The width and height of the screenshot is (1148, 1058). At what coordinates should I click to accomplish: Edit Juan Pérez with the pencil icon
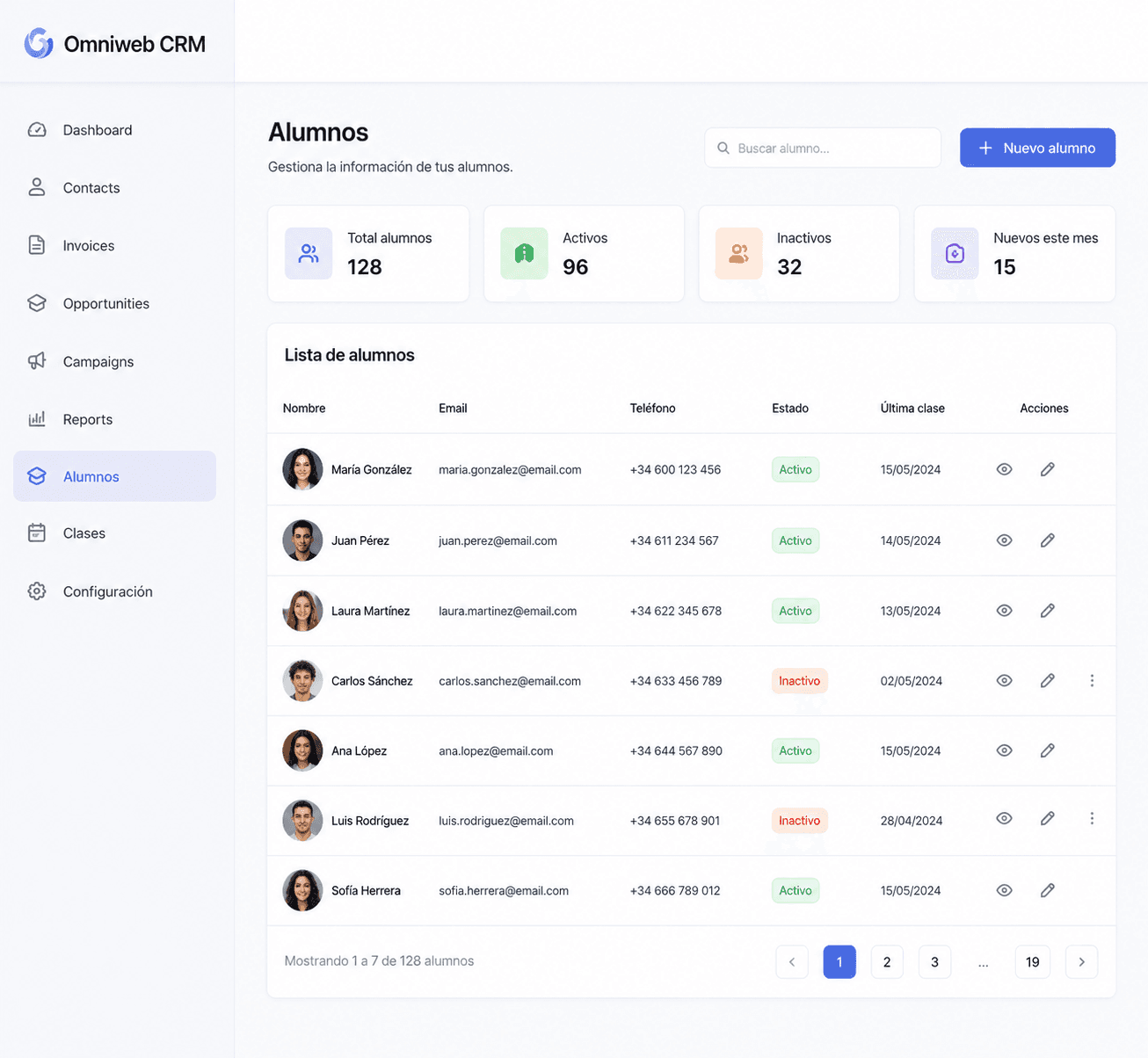[x=1047, y=540]
